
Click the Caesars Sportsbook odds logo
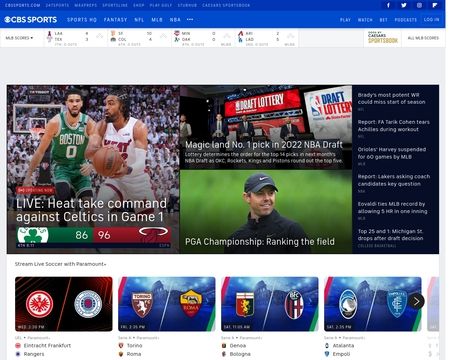click(383, 38)
